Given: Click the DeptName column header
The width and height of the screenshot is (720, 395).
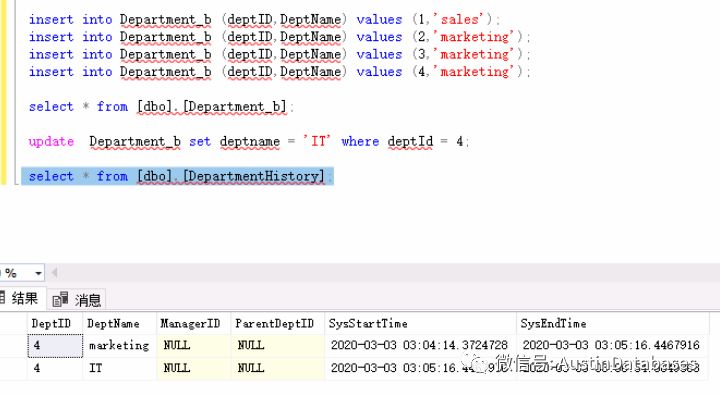Looking at the screenshot, I should (119, 324).
